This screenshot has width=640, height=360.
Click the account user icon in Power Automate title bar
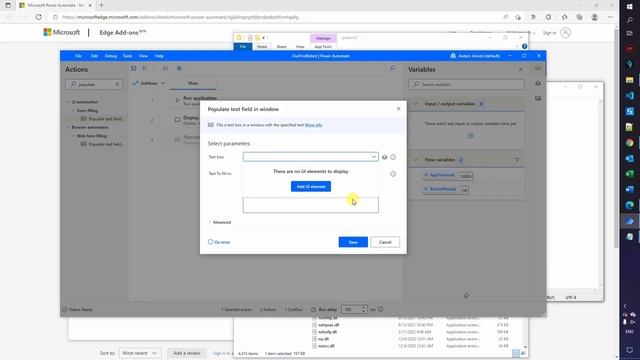pyautogui.click(x=453, y=56)
